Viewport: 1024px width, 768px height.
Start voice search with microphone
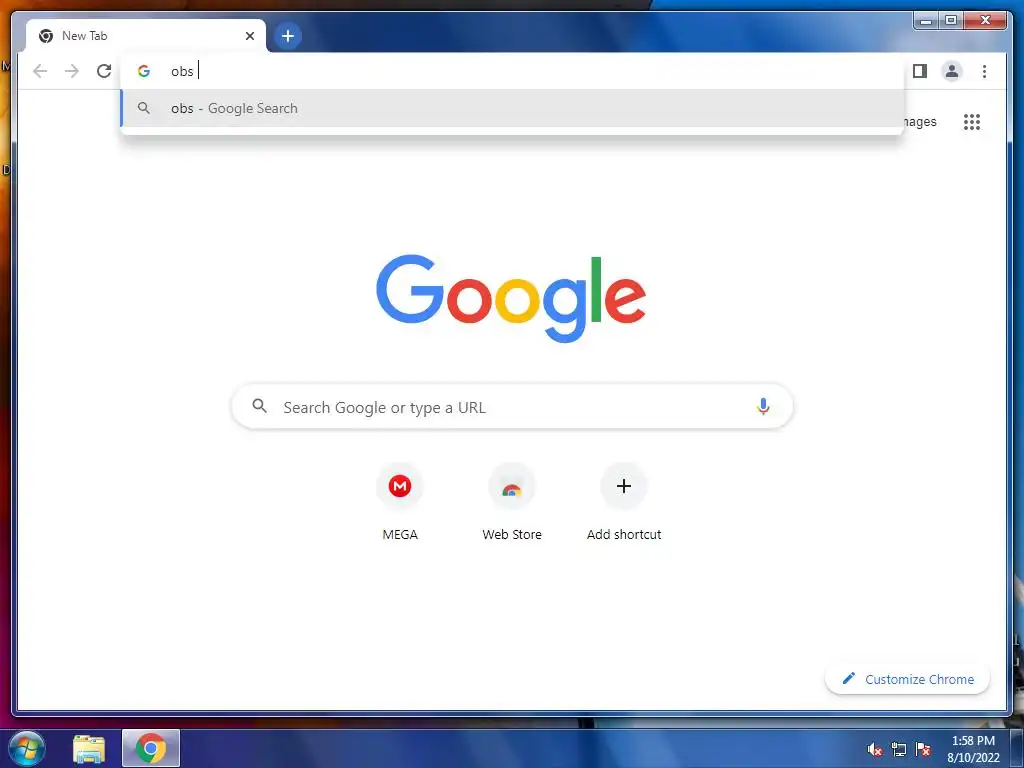point(763,406)
